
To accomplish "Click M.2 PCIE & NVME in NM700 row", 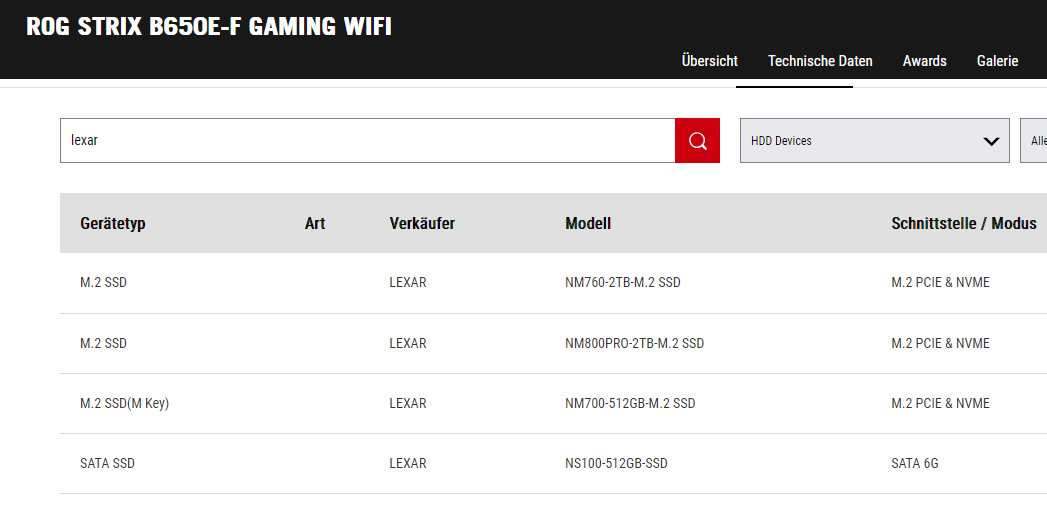I will pyautogui.click(x=941, y=403).
